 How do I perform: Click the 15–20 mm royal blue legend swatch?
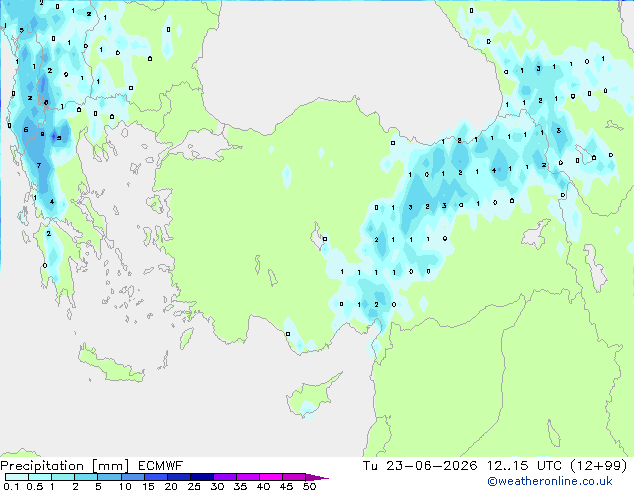click(156, 477)
